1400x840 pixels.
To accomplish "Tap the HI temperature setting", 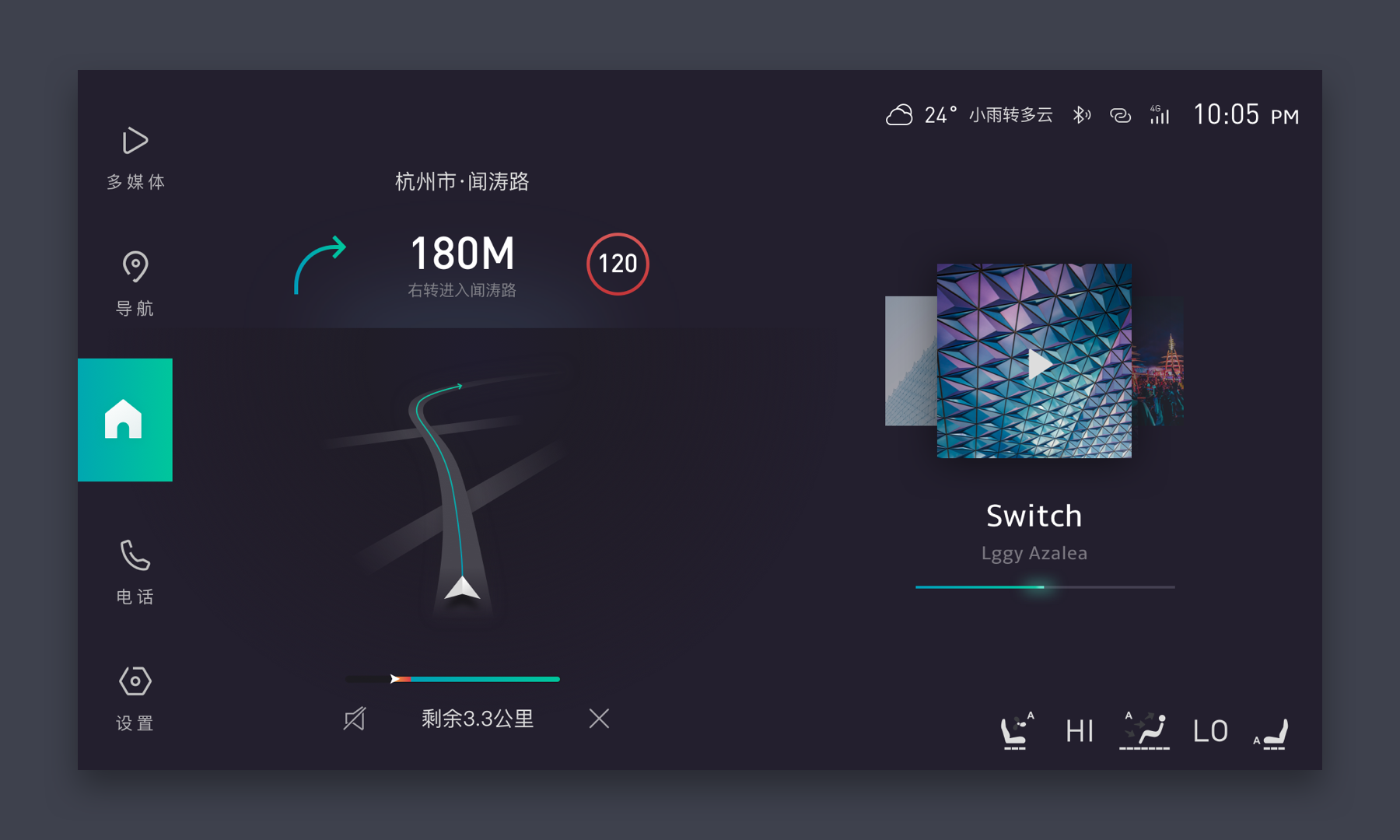I will click(1080, 731).
